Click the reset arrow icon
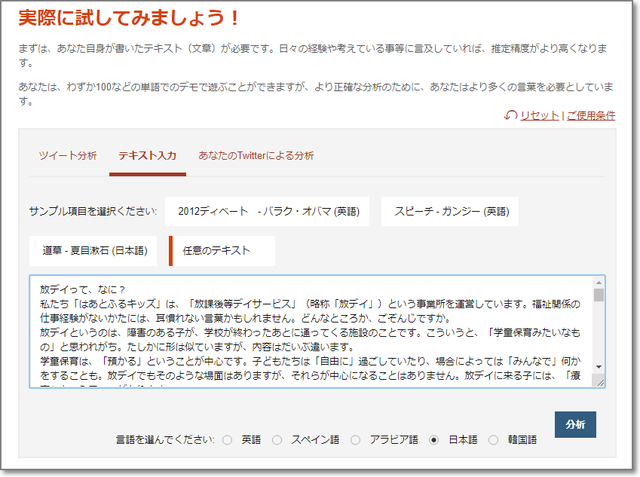This screenshot has height=477, width=640. 511,116
